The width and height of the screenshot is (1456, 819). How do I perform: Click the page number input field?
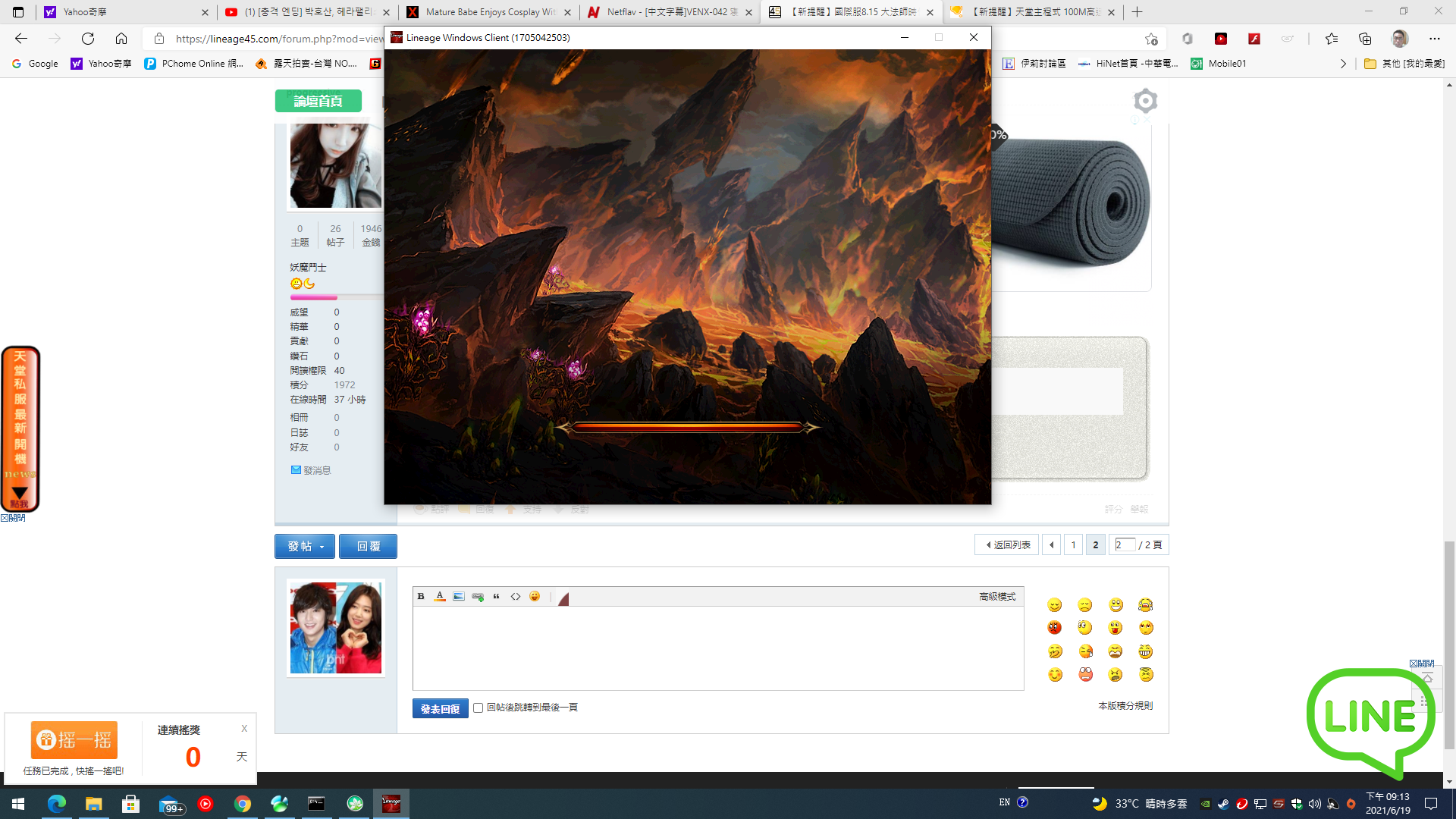[1125, 544]
